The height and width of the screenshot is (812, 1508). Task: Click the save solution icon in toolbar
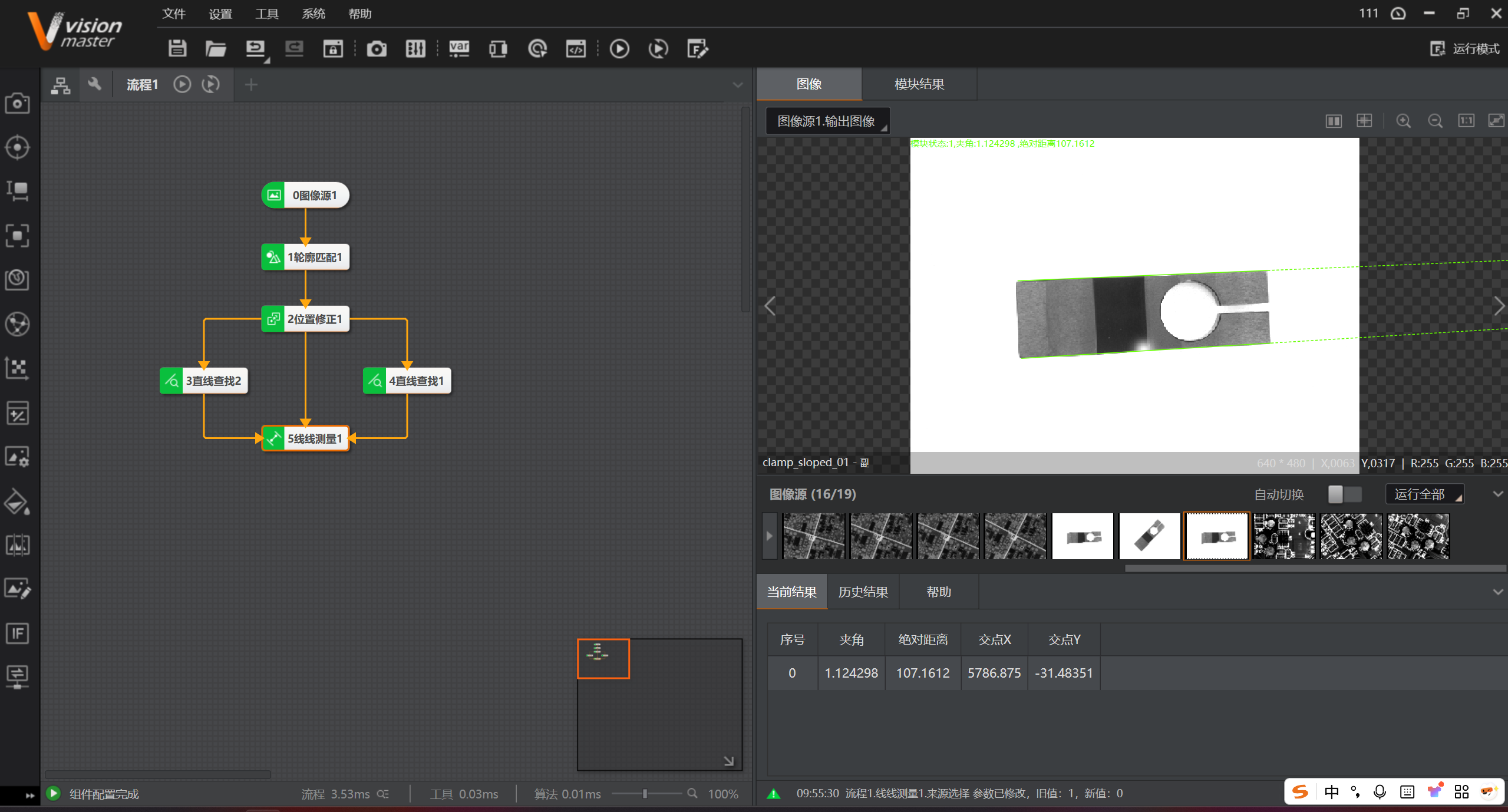tap(177, 48)
